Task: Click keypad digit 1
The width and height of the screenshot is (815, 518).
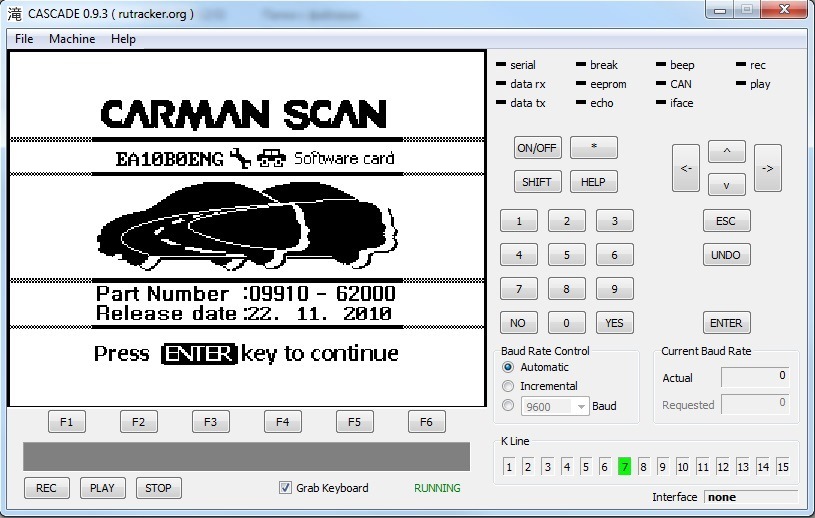Action: [519, 221]
